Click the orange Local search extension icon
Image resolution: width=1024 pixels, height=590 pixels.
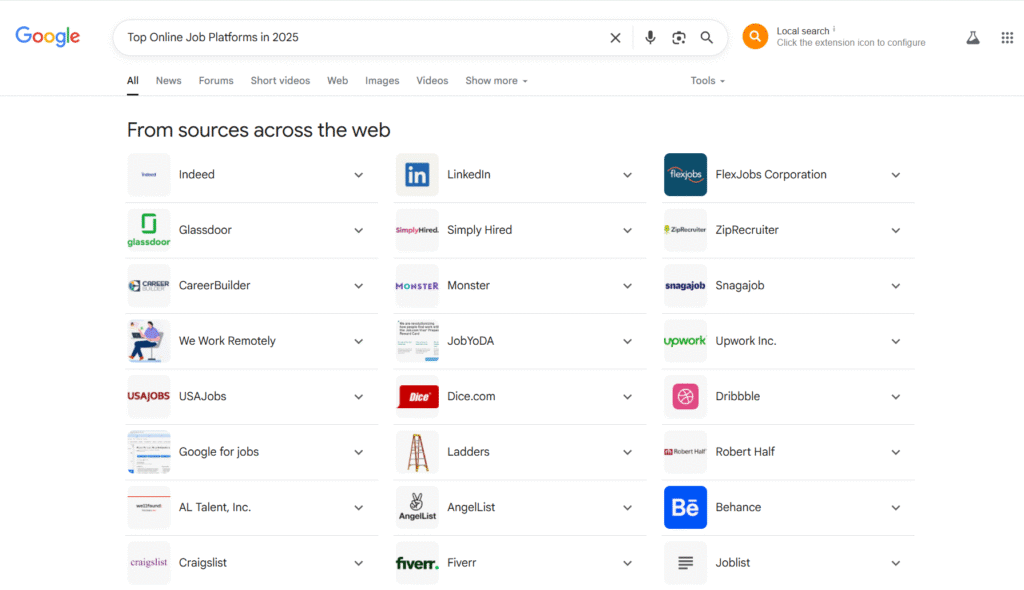(755, 37)
